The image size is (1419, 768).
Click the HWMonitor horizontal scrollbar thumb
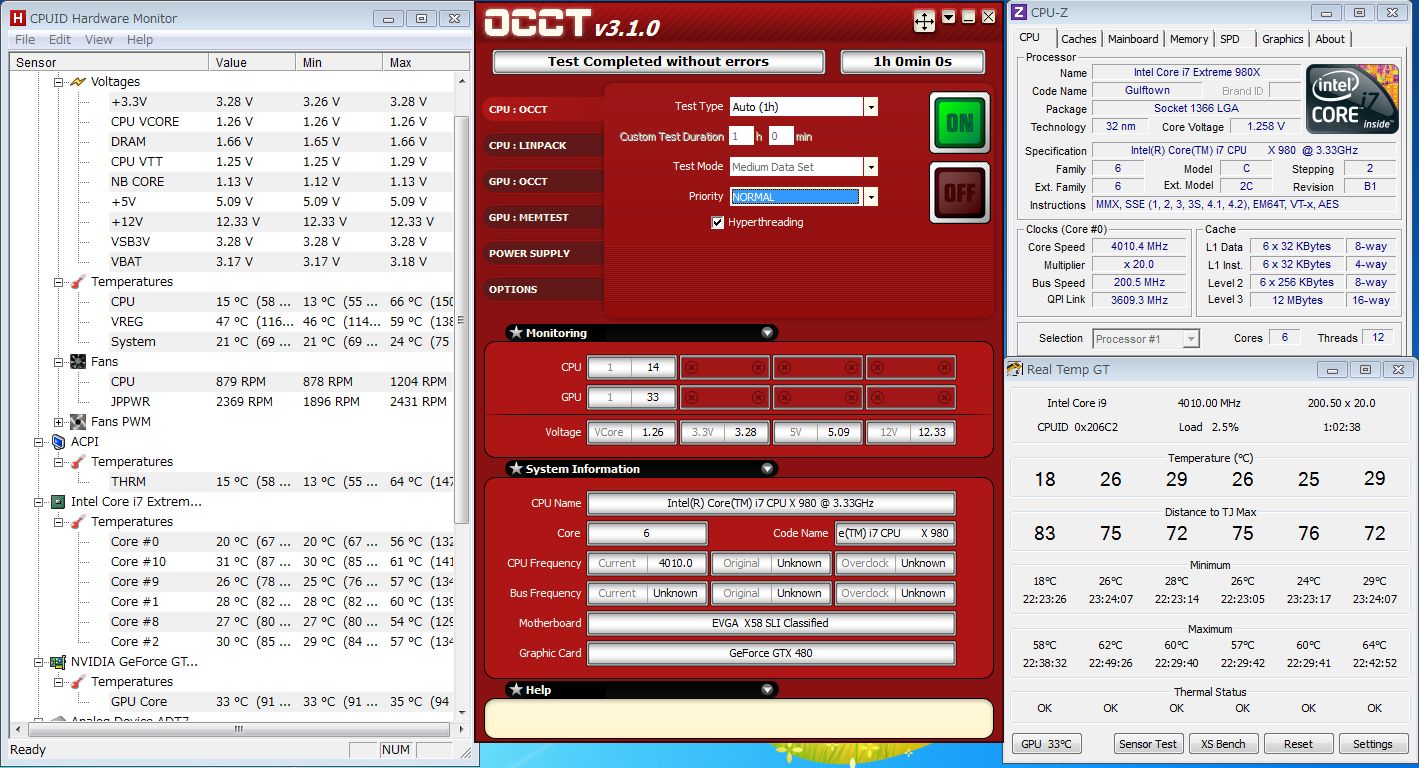[x=238, y=729]
